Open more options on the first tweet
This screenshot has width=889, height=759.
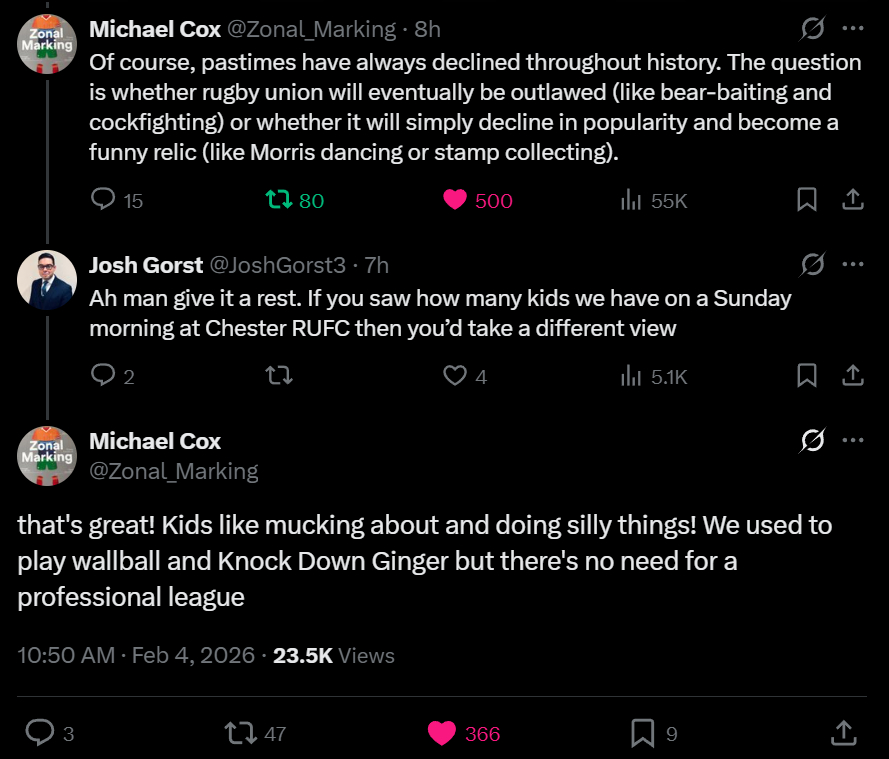click(x=852, y=29)
